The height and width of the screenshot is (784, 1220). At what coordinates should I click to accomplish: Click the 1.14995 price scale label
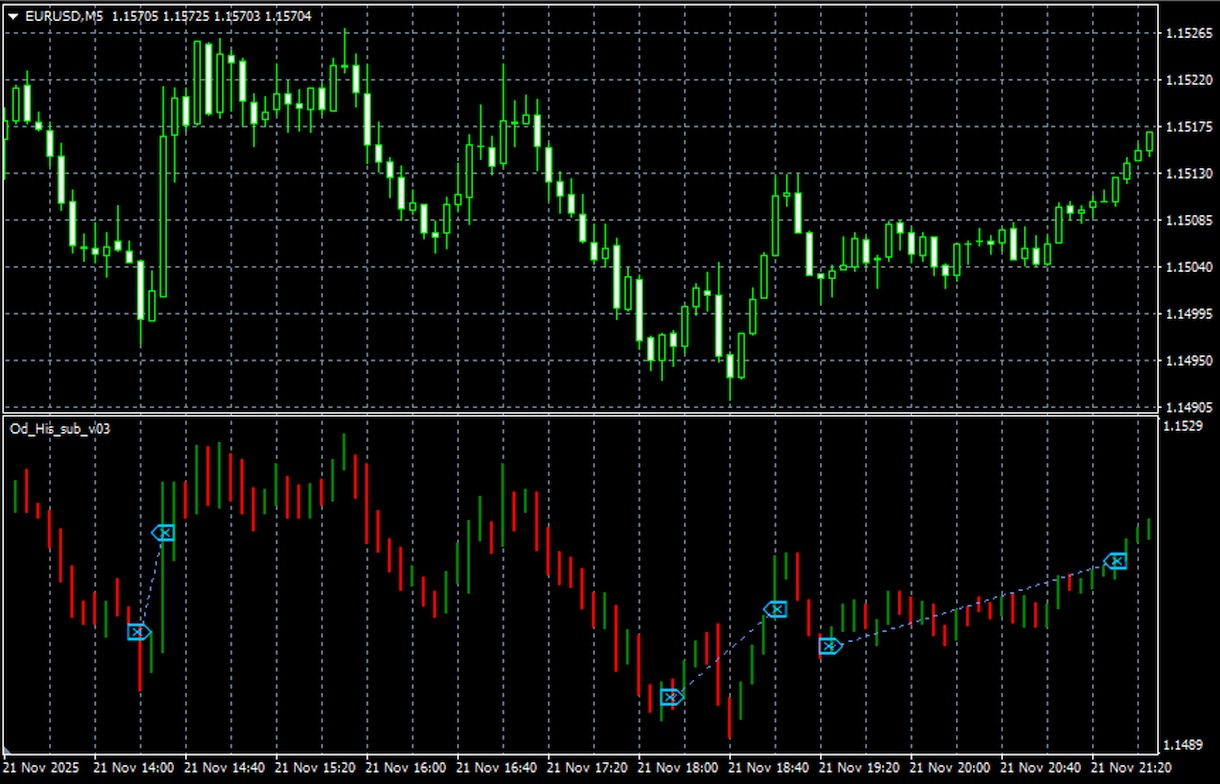[1187, 314]
